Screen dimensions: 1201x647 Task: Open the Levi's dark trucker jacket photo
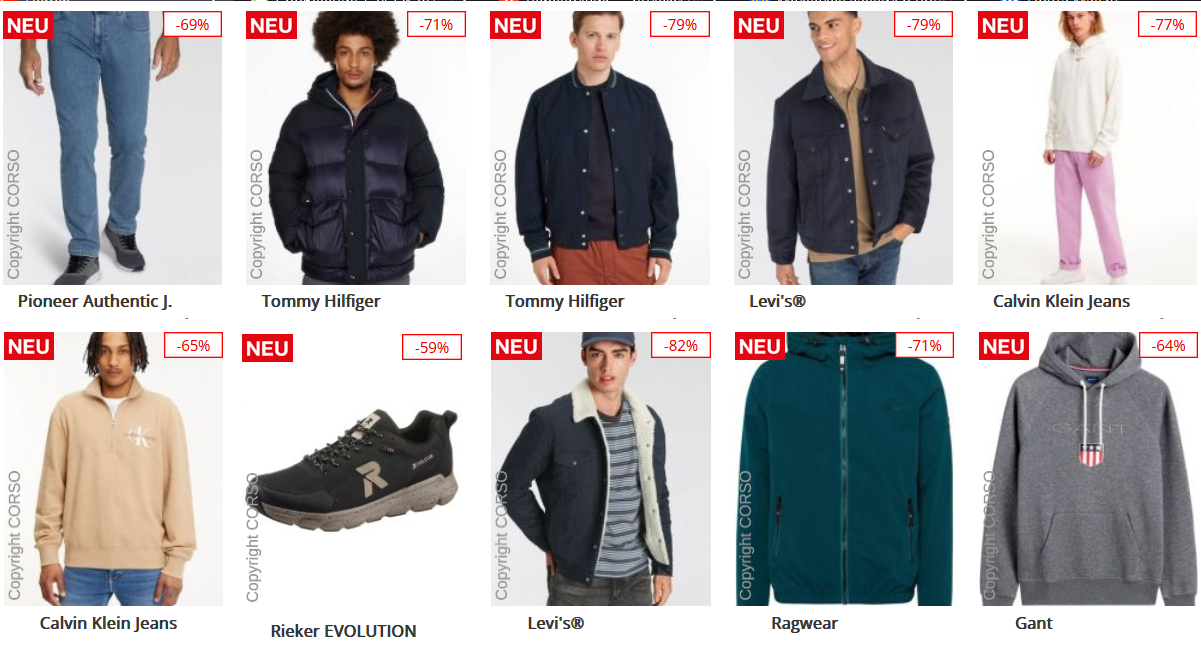843,148
